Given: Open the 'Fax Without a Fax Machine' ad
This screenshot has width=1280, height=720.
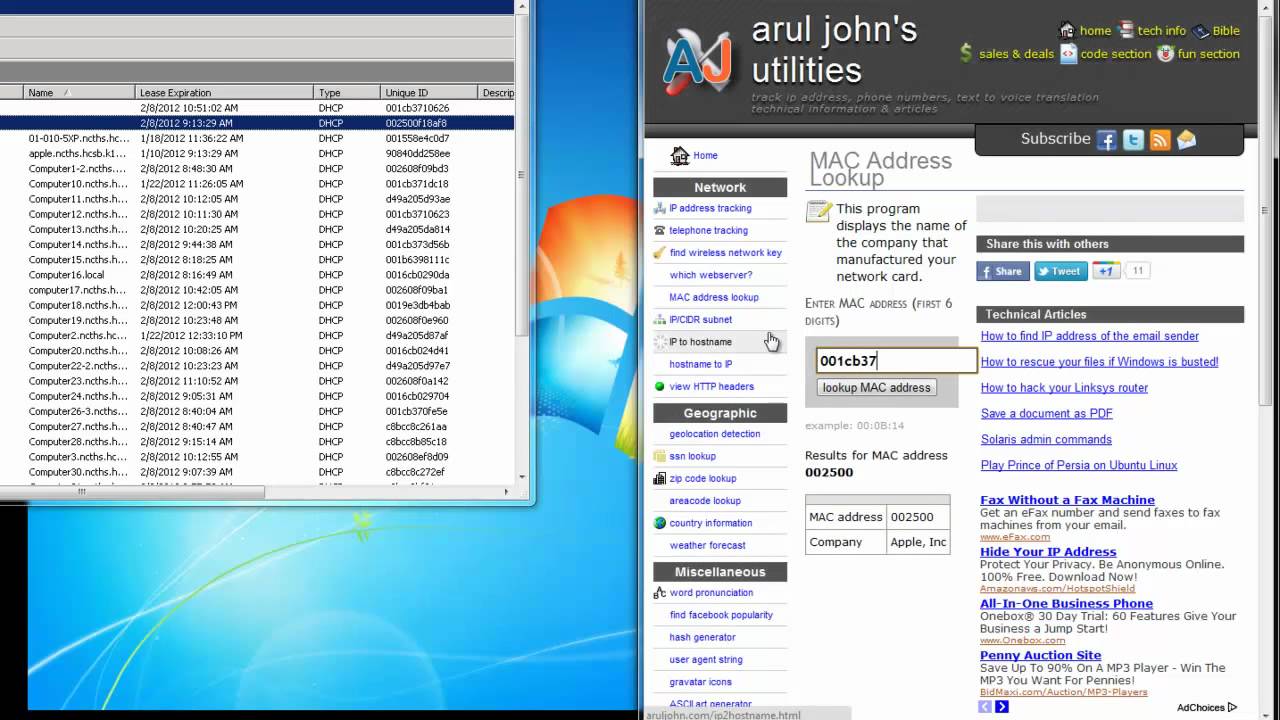Looking at the screenshot, I should click(1067, 500).
